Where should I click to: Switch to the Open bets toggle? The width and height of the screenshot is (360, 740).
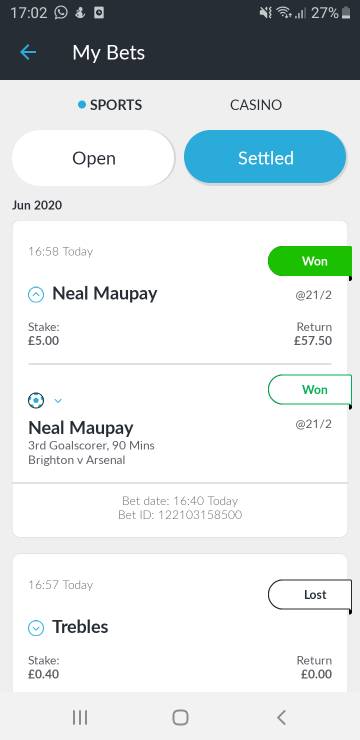click(93, 158)
